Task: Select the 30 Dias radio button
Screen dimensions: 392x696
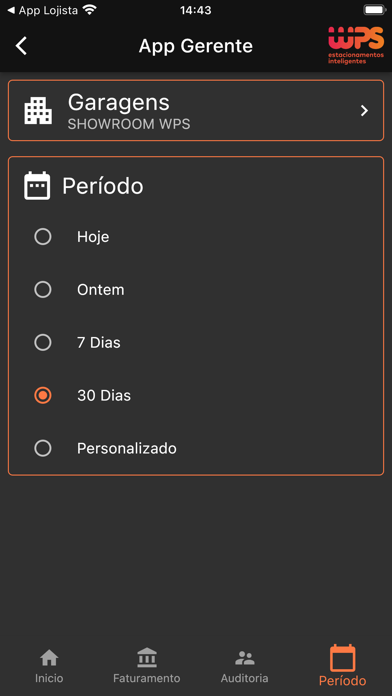Action: (x=43, y=395)
